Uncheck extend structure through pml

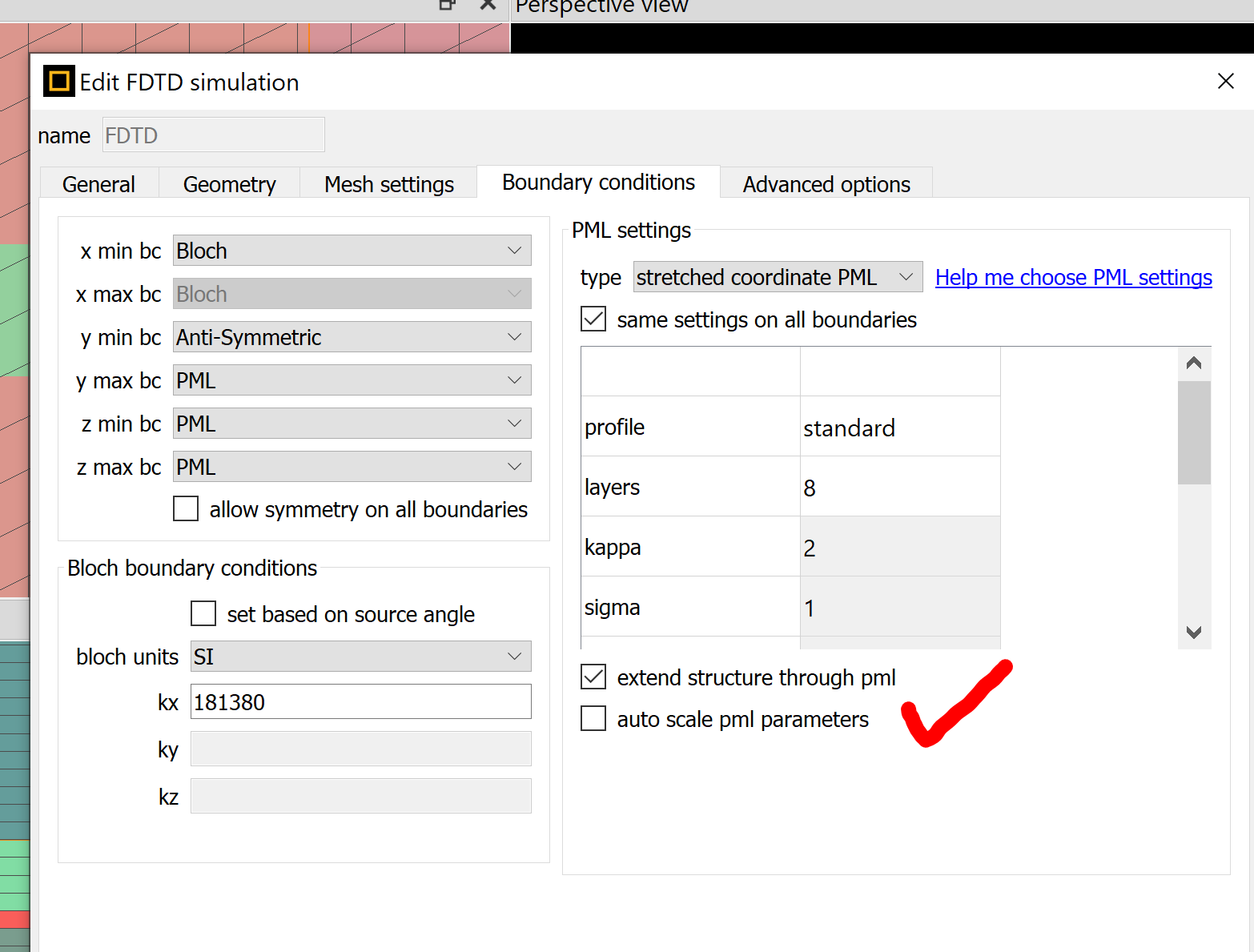tap(593, 677)
